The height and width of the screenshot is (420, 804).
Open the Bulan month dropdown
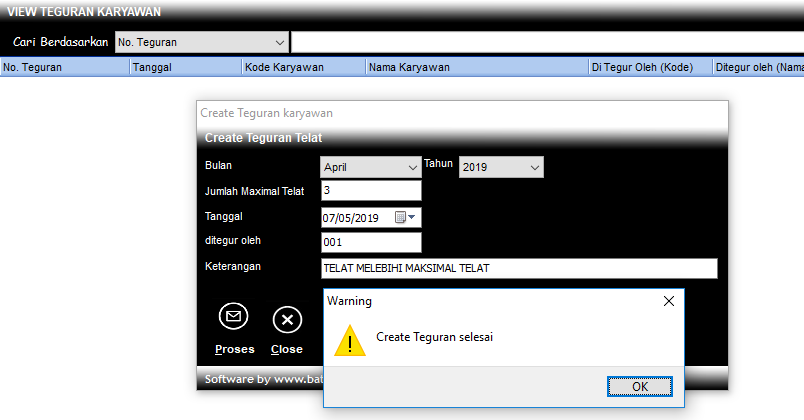[x=371, y=168]
